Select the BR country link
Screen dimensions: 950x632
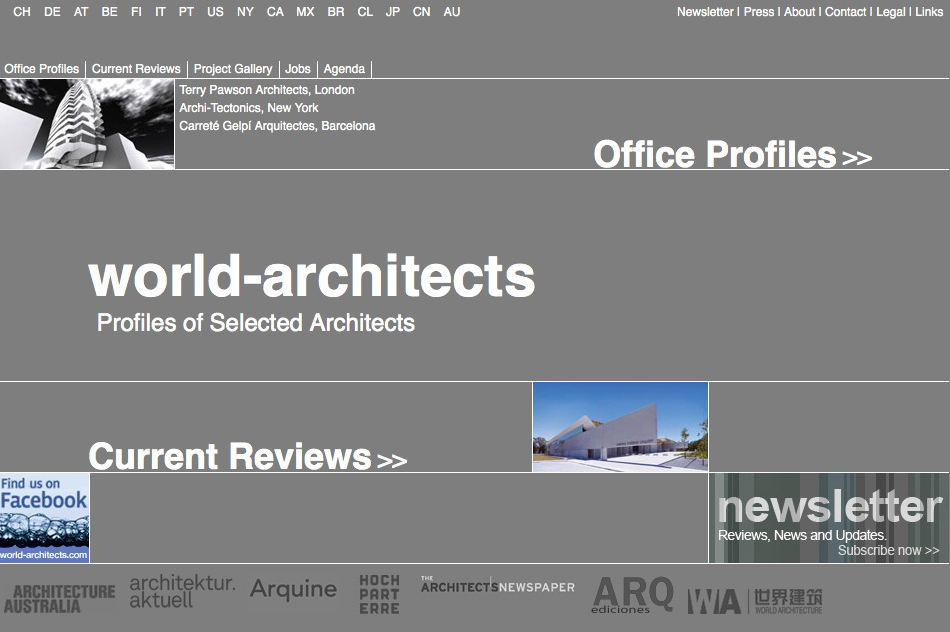point(336,12)
